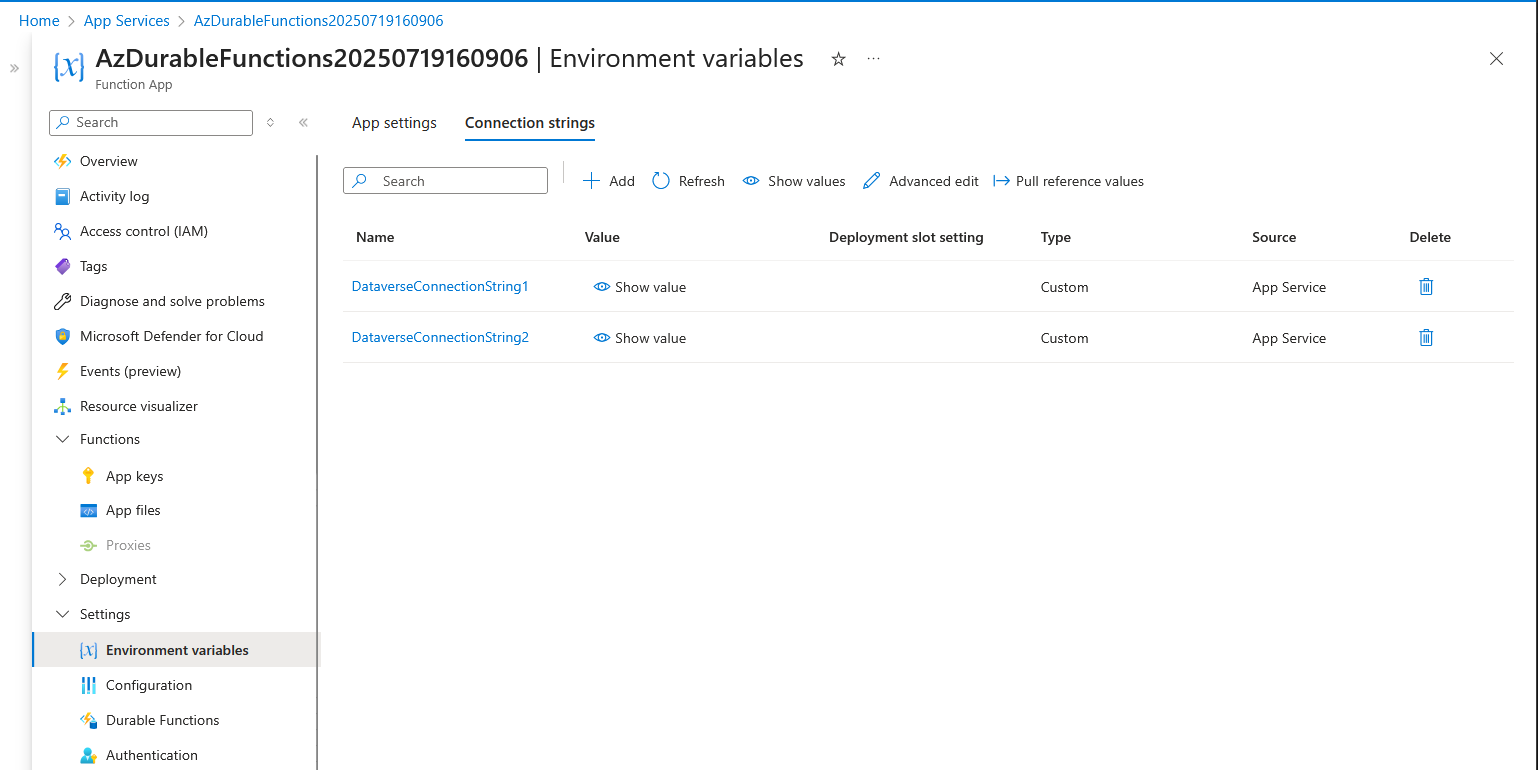
Task: Delete DataverseConnectionString1 with trash icon
Action: (1426, 286)
